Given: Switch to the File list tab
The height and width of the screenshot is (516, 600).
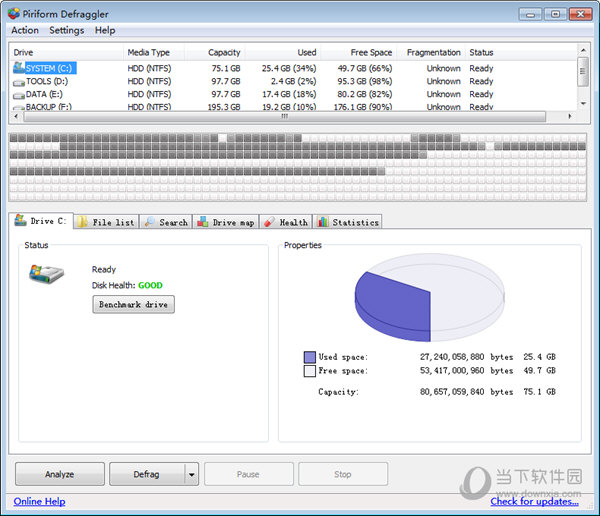Looking at the screenshot, I should (x=106, y=222).
